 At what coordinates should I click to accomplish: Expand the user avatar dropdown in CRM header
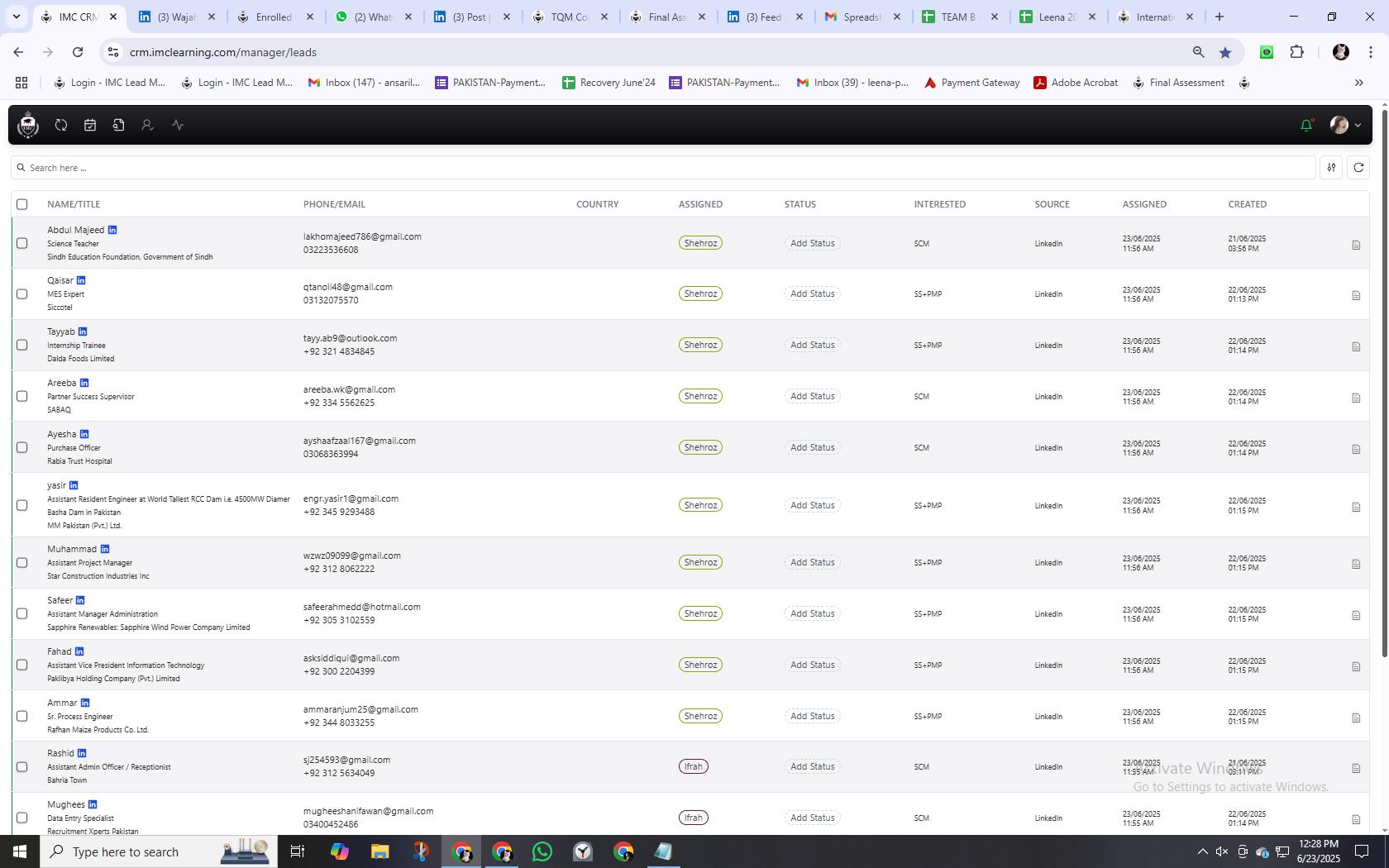tap(1346, 125)
